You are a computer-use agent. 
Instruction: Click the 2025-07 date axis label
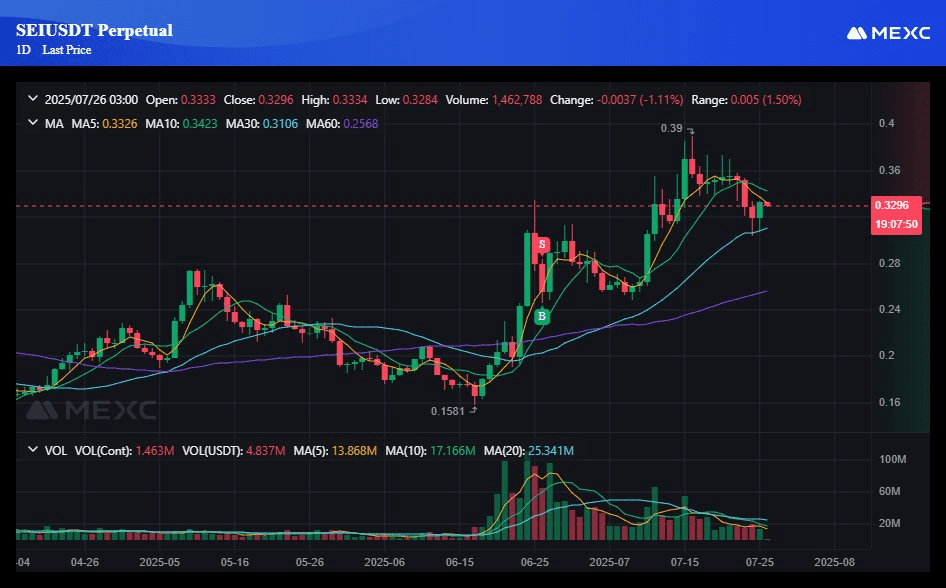tap(609, 562)
